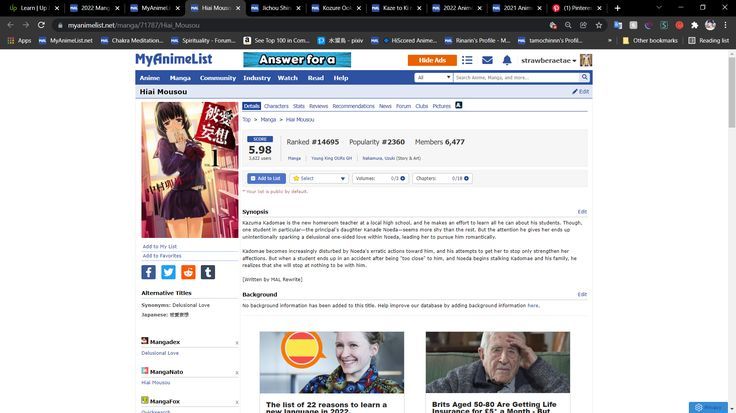Switch to the Recommendations tab
The image size is (736, 413).
pyautogui.click(x=353, y=106)
